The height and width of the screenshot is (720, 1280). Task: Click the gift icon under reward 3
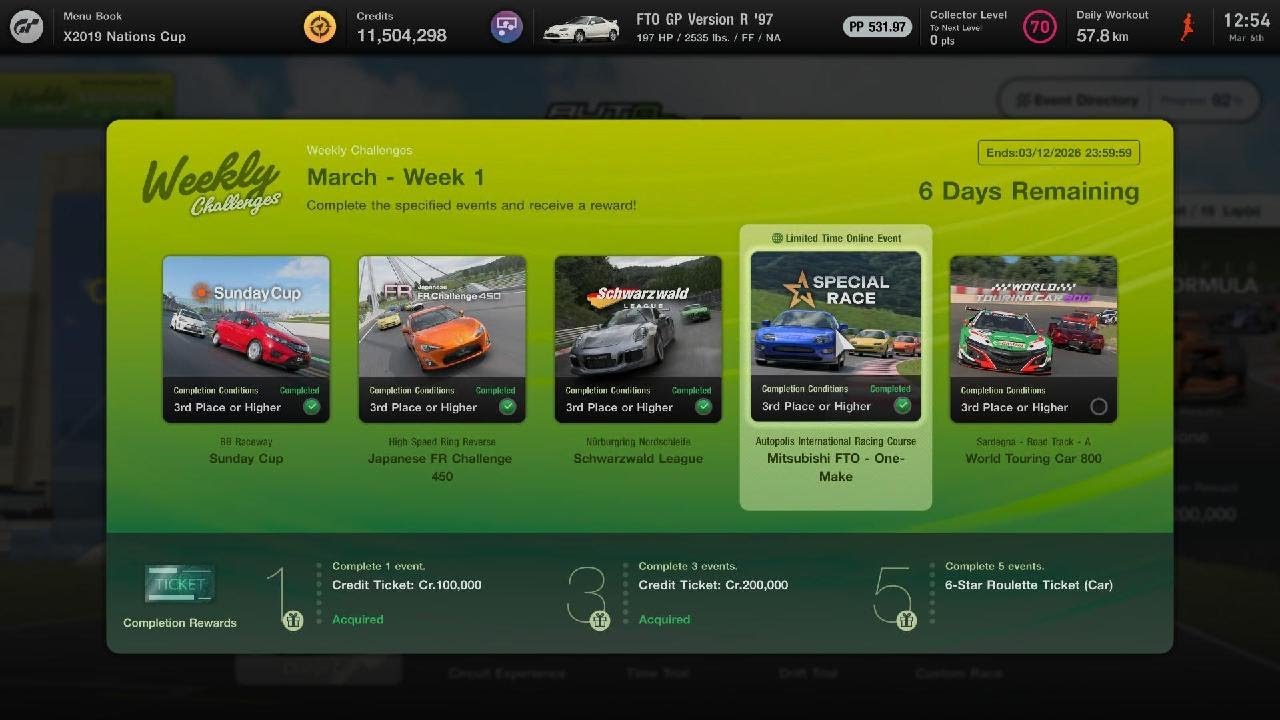click(600, 620)
